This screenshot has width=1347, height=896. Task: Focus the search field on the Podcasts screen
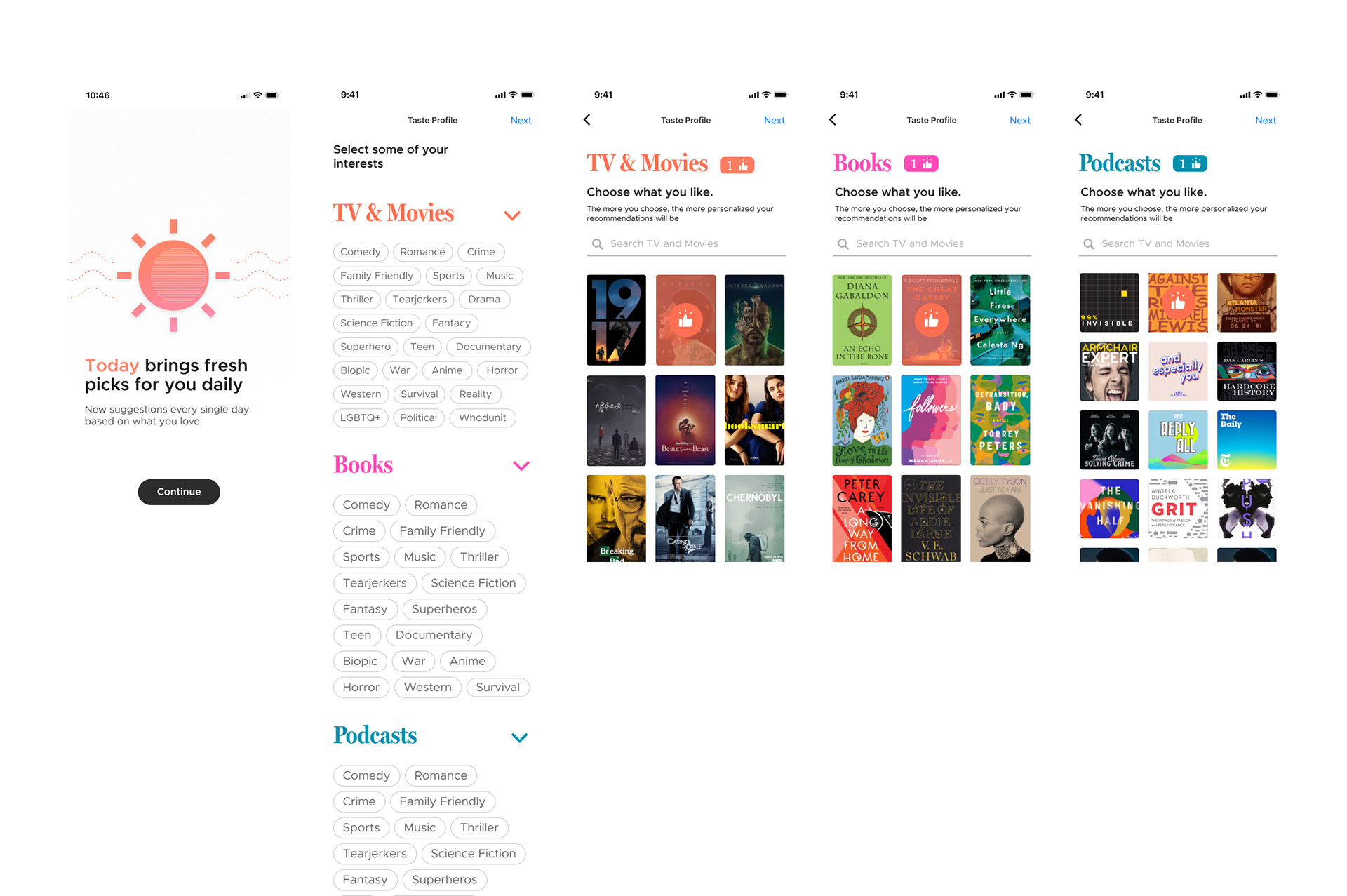click(1177, 244)
